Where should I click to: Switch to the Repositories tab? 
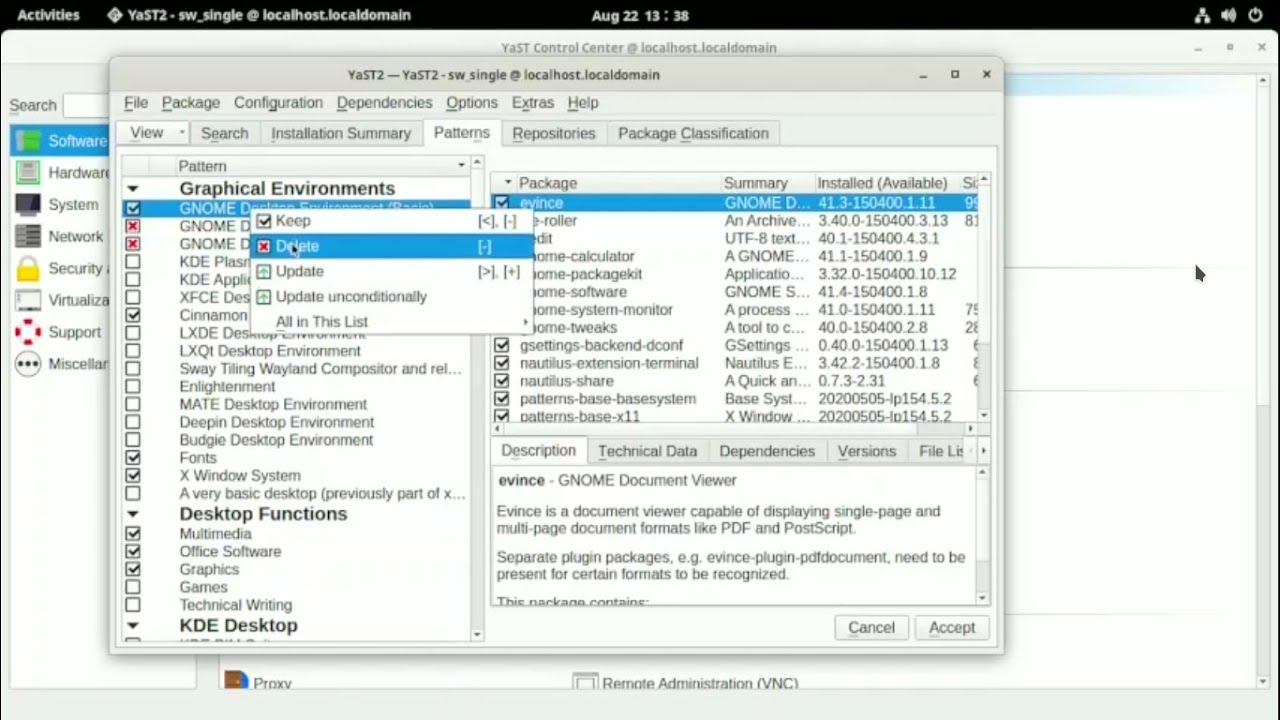[553, 133]
